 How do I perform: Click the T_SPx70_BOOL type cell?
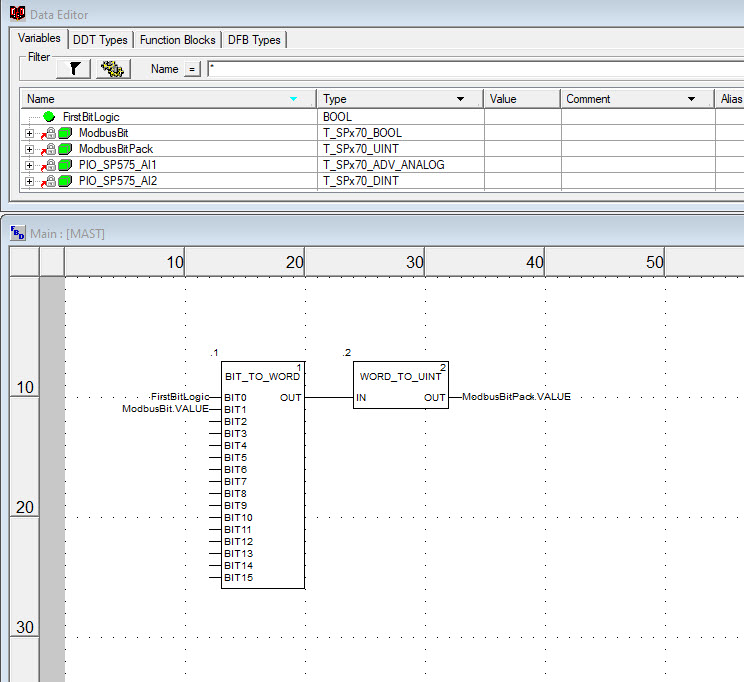coord(400,133)
